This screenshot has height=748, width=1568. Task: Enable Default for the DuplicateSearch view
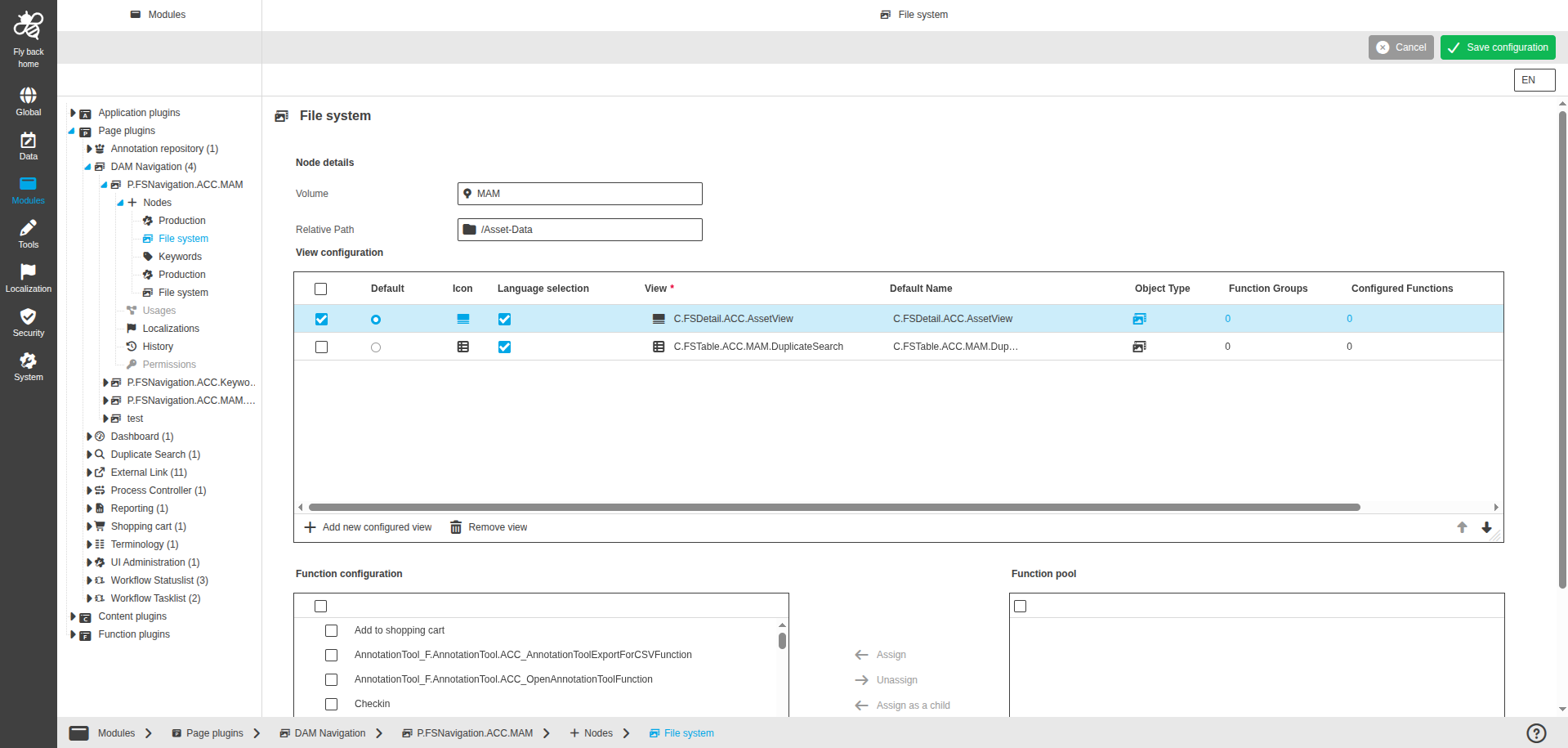tap(376, 347)
